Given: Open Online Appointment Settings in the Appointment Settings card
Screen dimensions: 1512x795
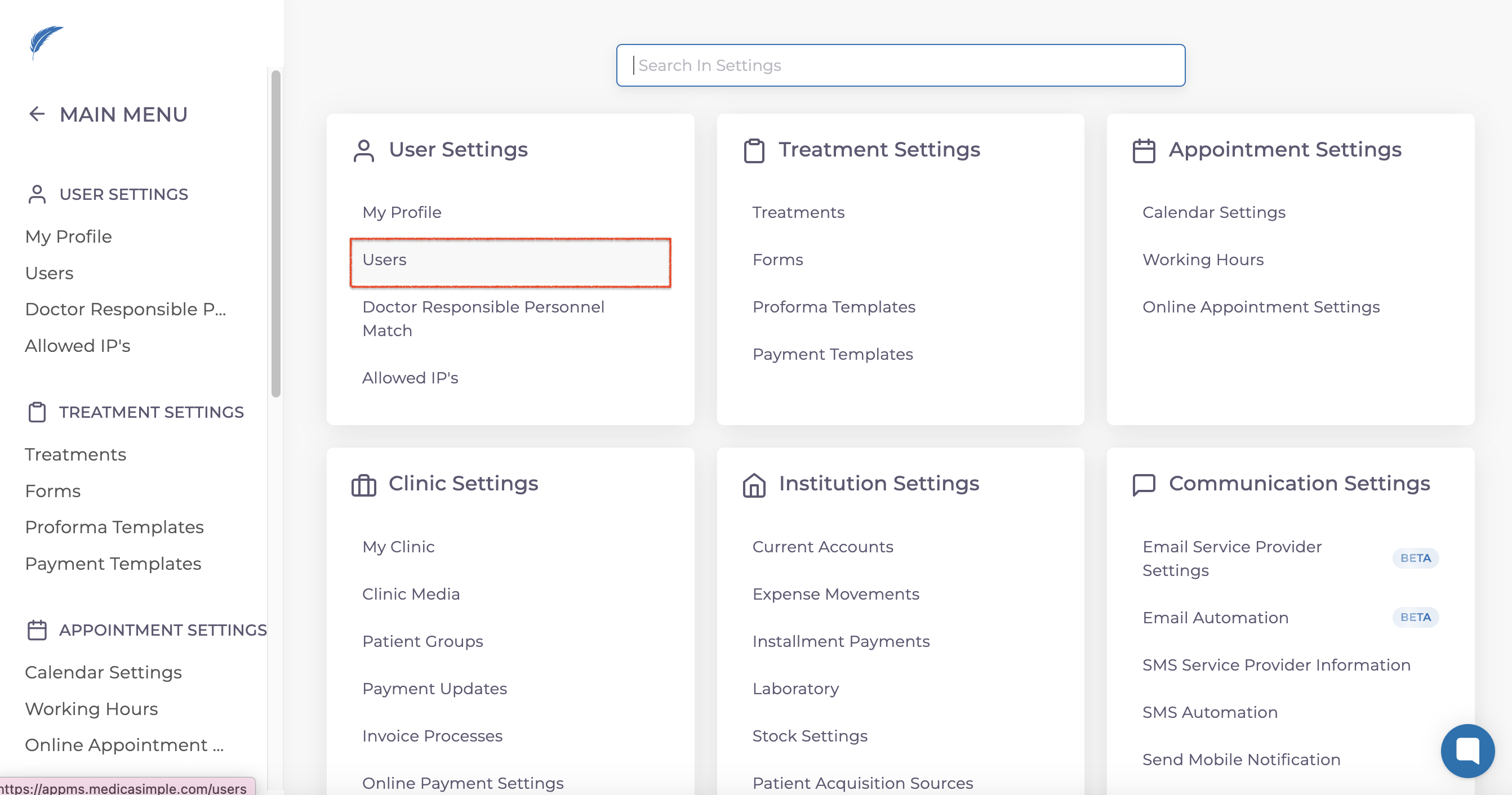Looking at the screenshot, I should [x=1260, y=307].
